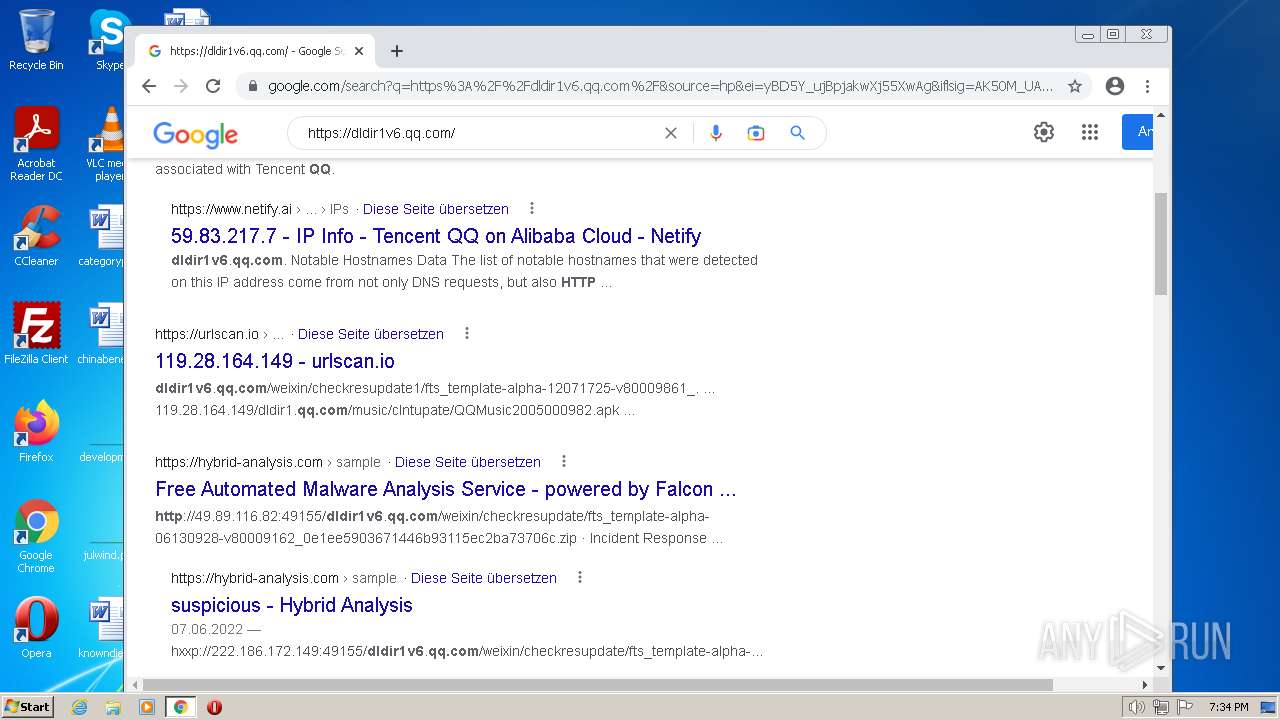Go back using Chrome back arrow
Screen dimensions: 1280x720
(149, 86)
